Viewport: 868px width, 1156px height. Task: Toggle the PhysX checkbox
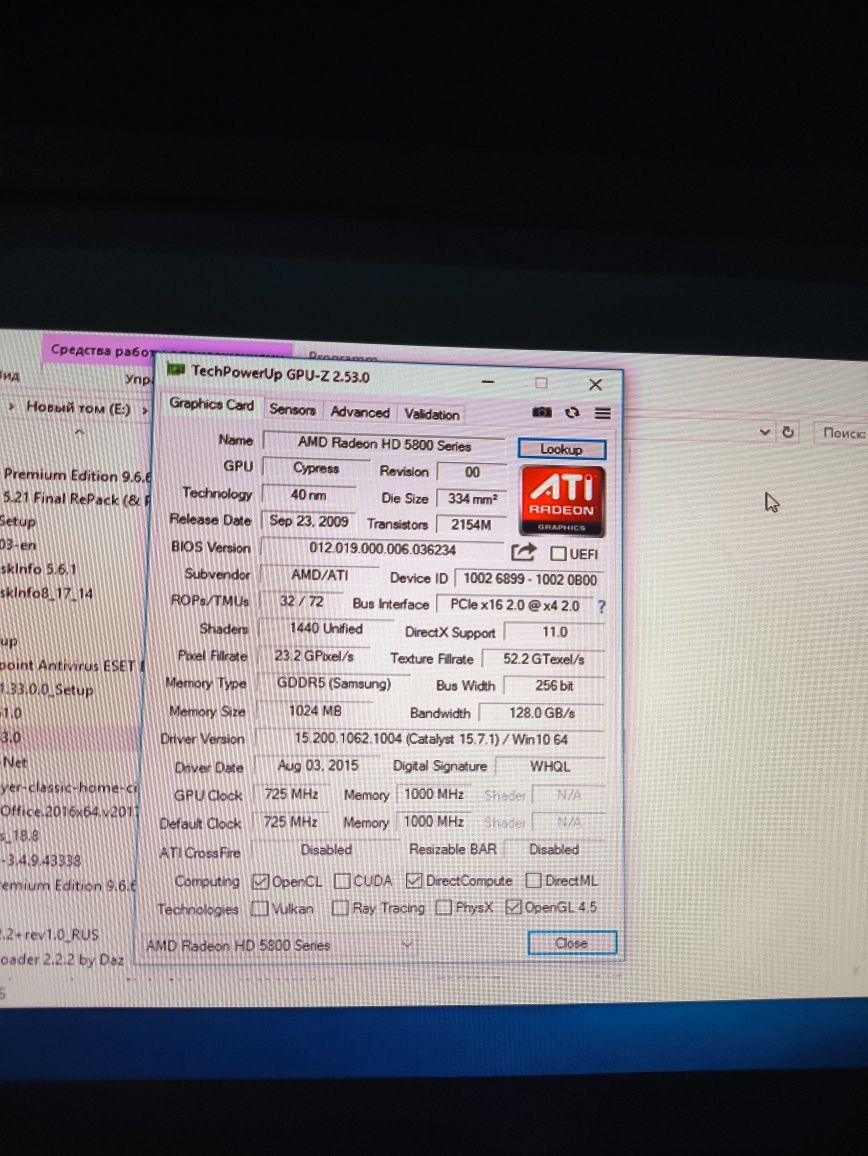(x=443, y=908)
